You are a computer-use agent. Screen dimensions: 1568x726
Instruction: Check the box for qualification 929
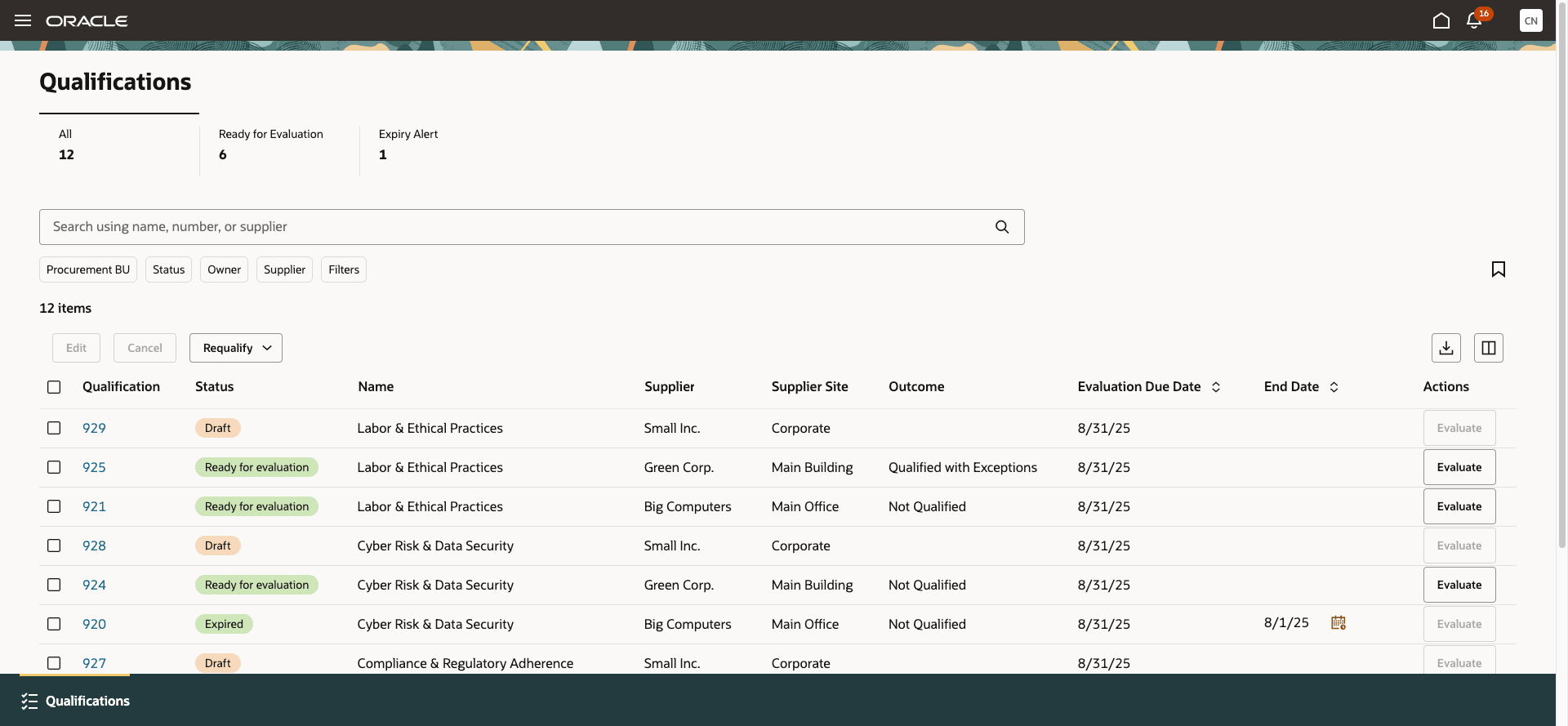click(54, 428)
